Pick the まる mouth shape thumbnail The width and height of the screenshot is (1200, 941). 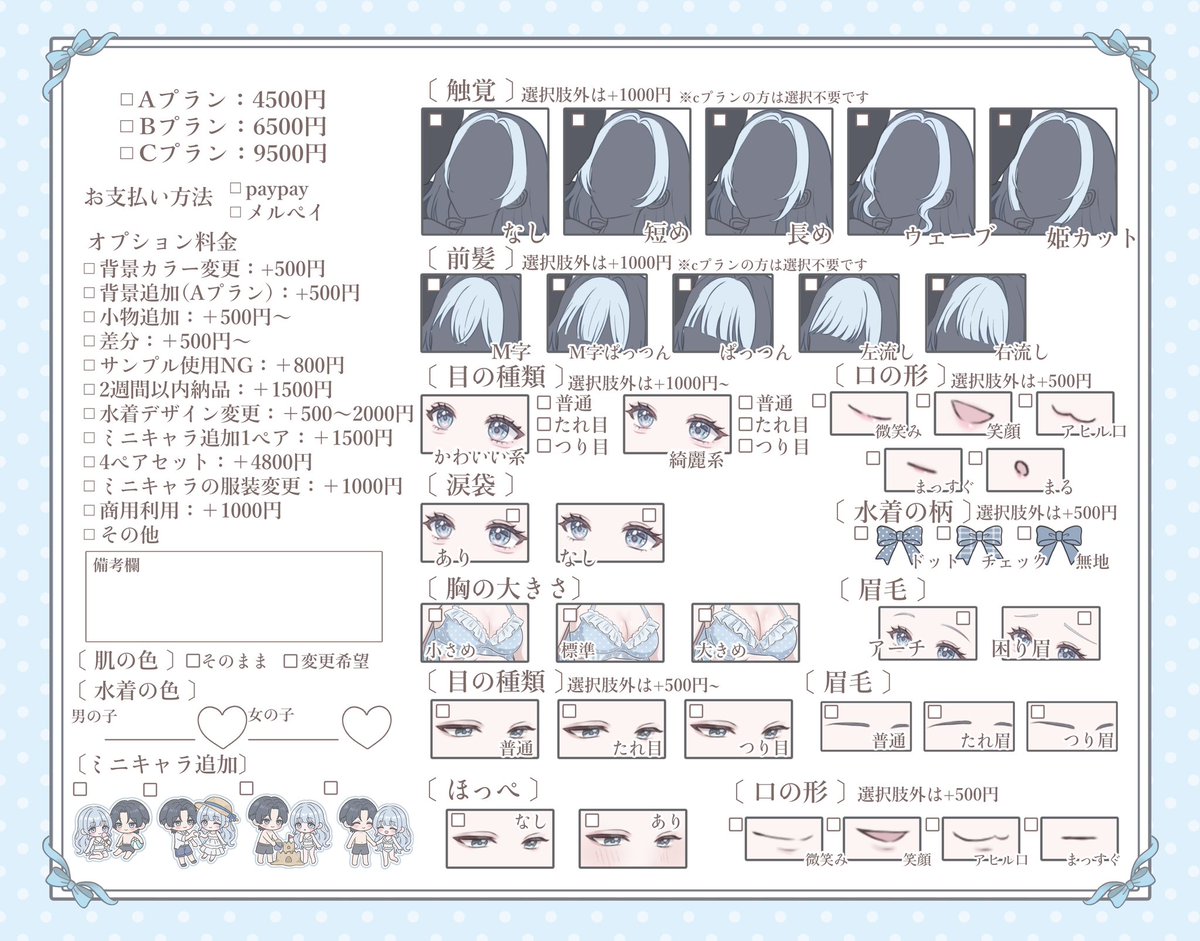1024,468
